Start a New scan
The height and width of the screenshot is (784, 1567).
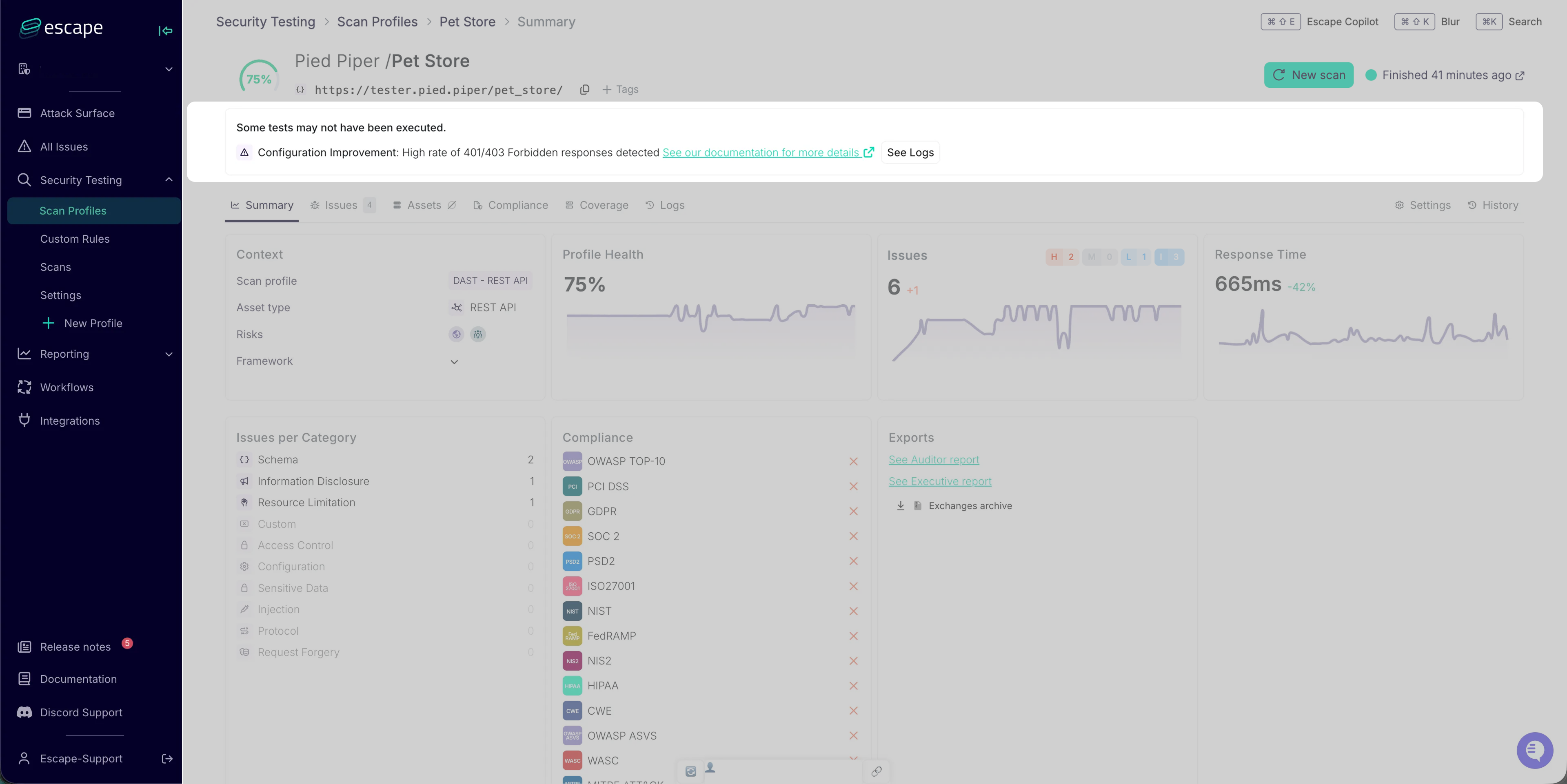point(1308,75)
